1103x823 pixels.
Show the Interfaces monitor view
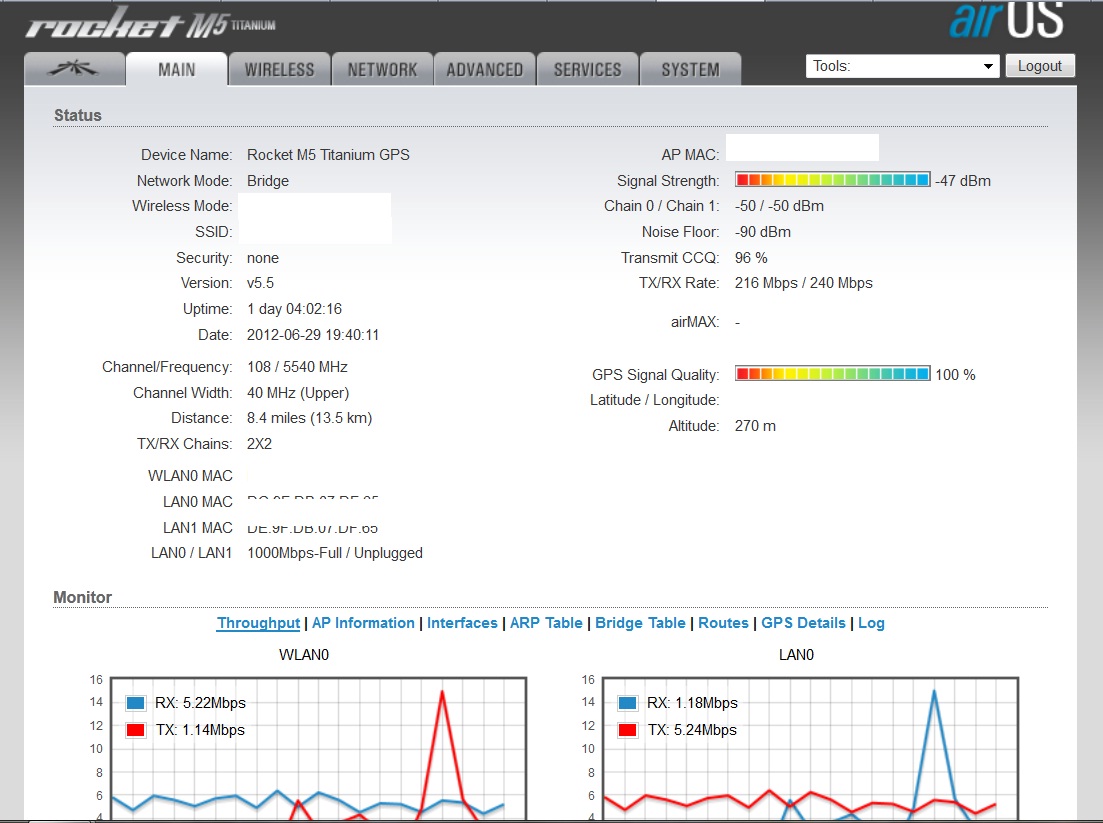point(462,623)
